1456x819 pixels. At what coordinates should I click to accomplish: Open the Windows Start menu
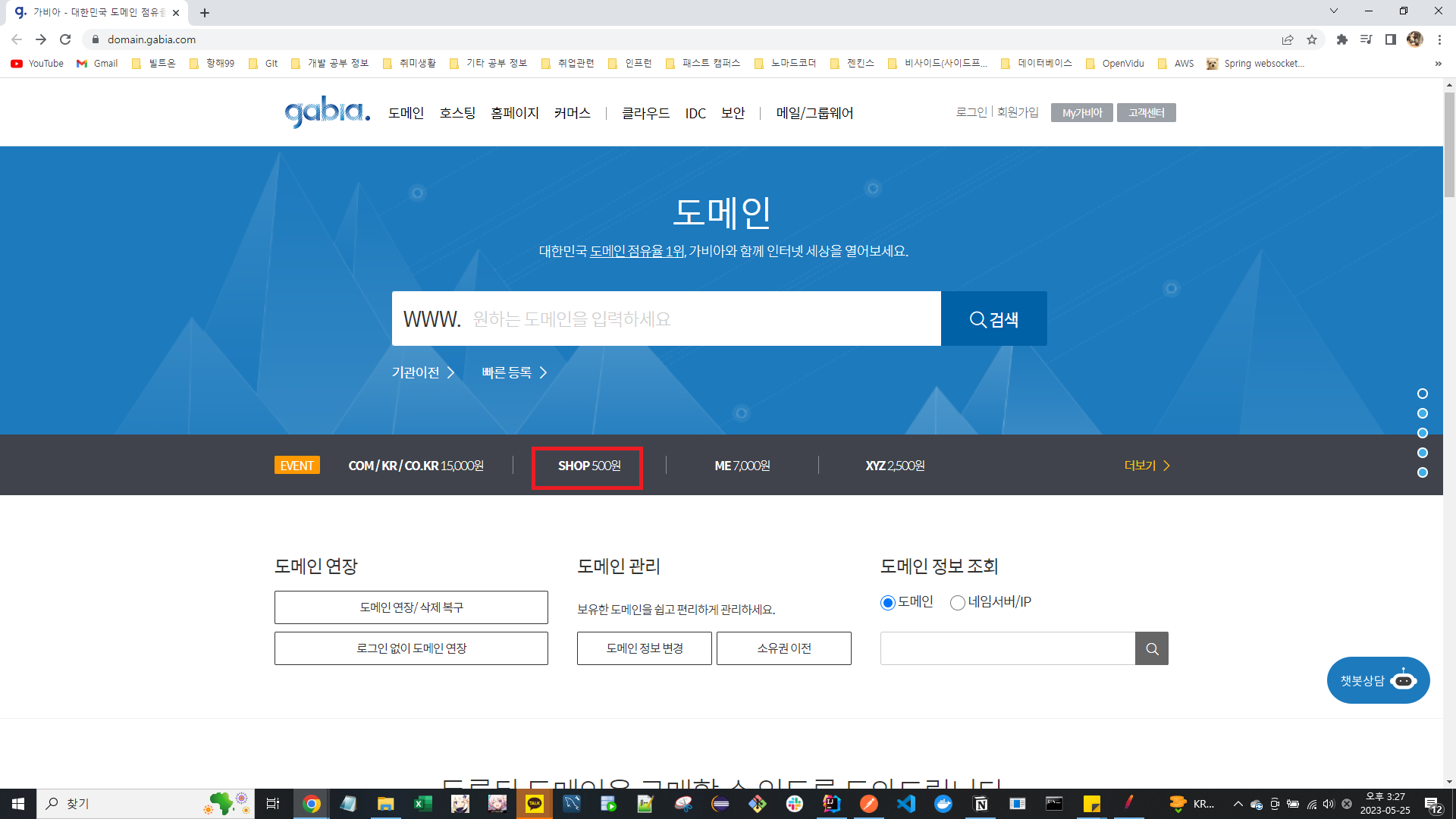click(x=18, y=804)
